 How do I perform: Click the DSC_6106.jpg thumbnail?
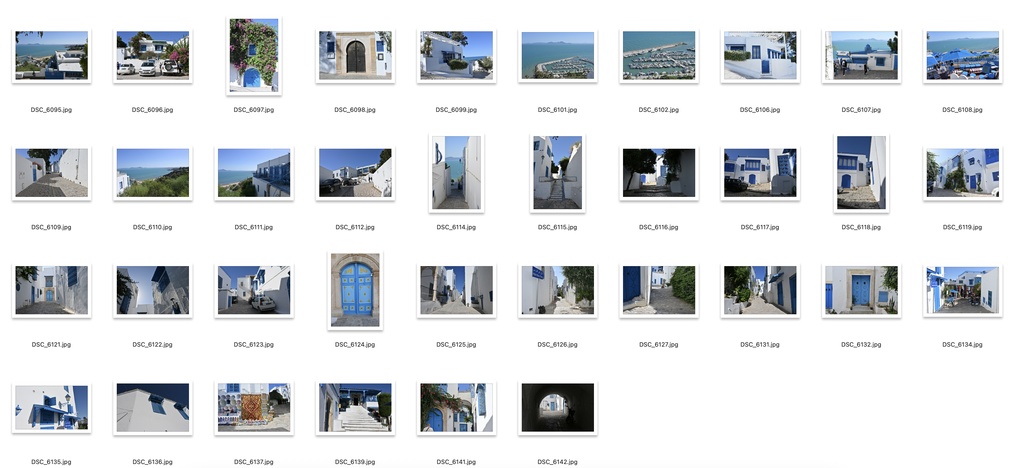[760, 55]
